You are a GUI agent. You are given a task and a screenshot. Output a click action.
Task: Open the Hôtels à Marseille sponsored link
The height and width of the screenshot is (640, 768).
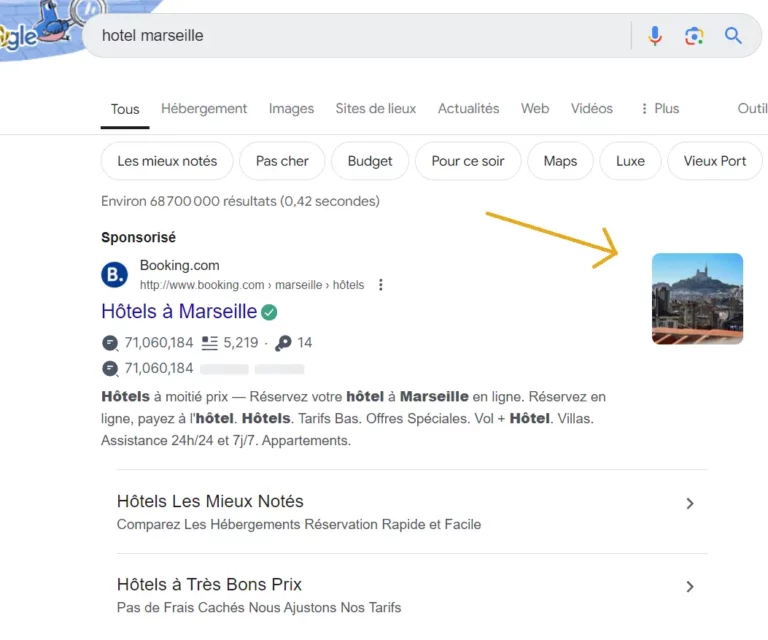click(x=179, y=311)
